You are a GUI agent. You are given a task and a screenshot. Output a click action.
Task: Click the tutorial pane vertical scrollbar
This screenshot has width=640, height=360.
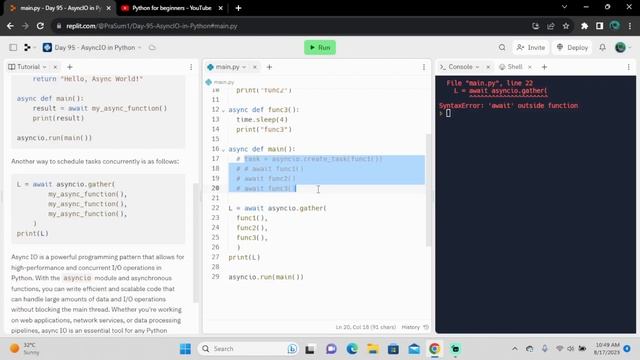coord(196,243)
